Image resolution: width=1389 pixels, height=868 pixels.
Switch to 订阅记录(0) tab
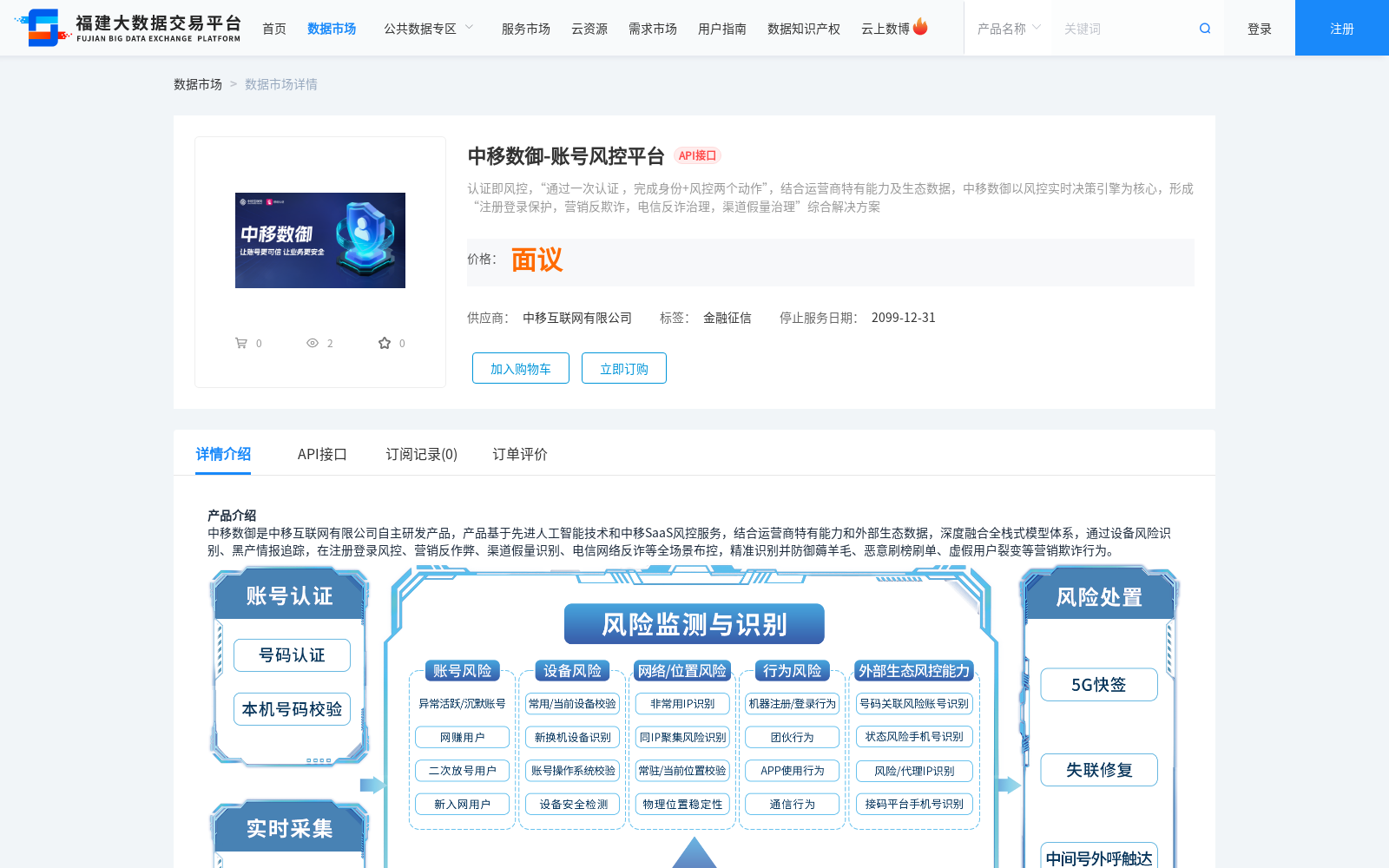click(422, 454)
